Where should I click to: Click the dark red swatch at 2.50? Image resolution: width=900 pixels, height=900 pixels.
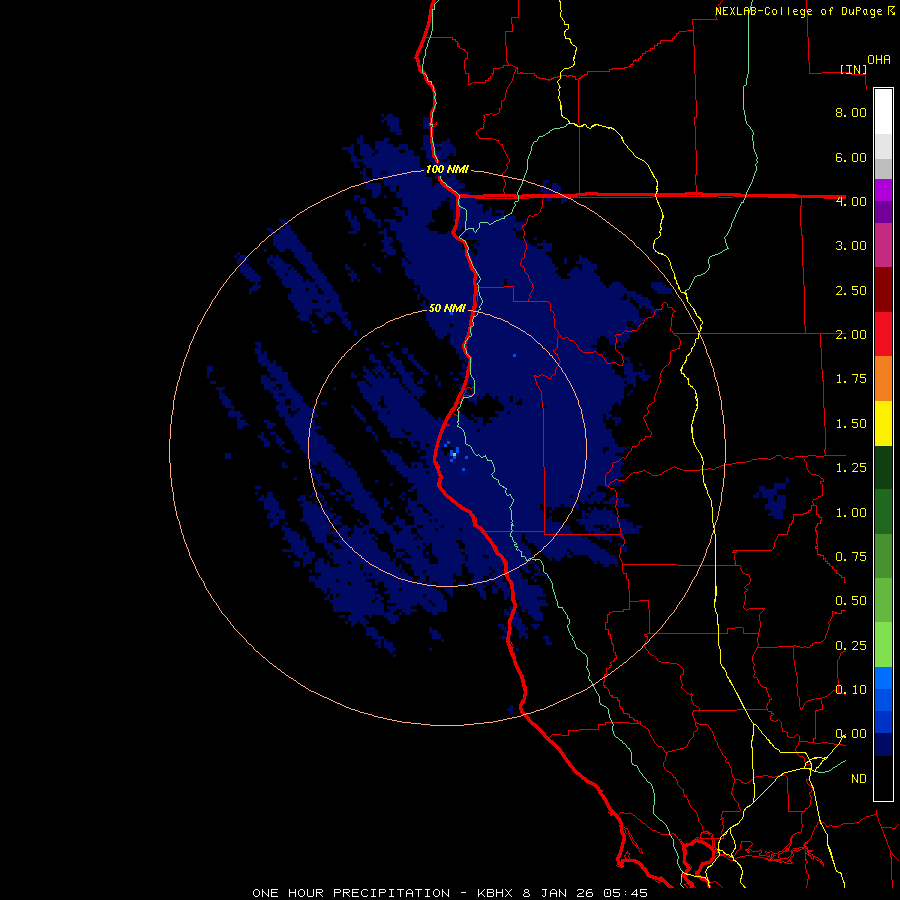click(x=883, y=290)
